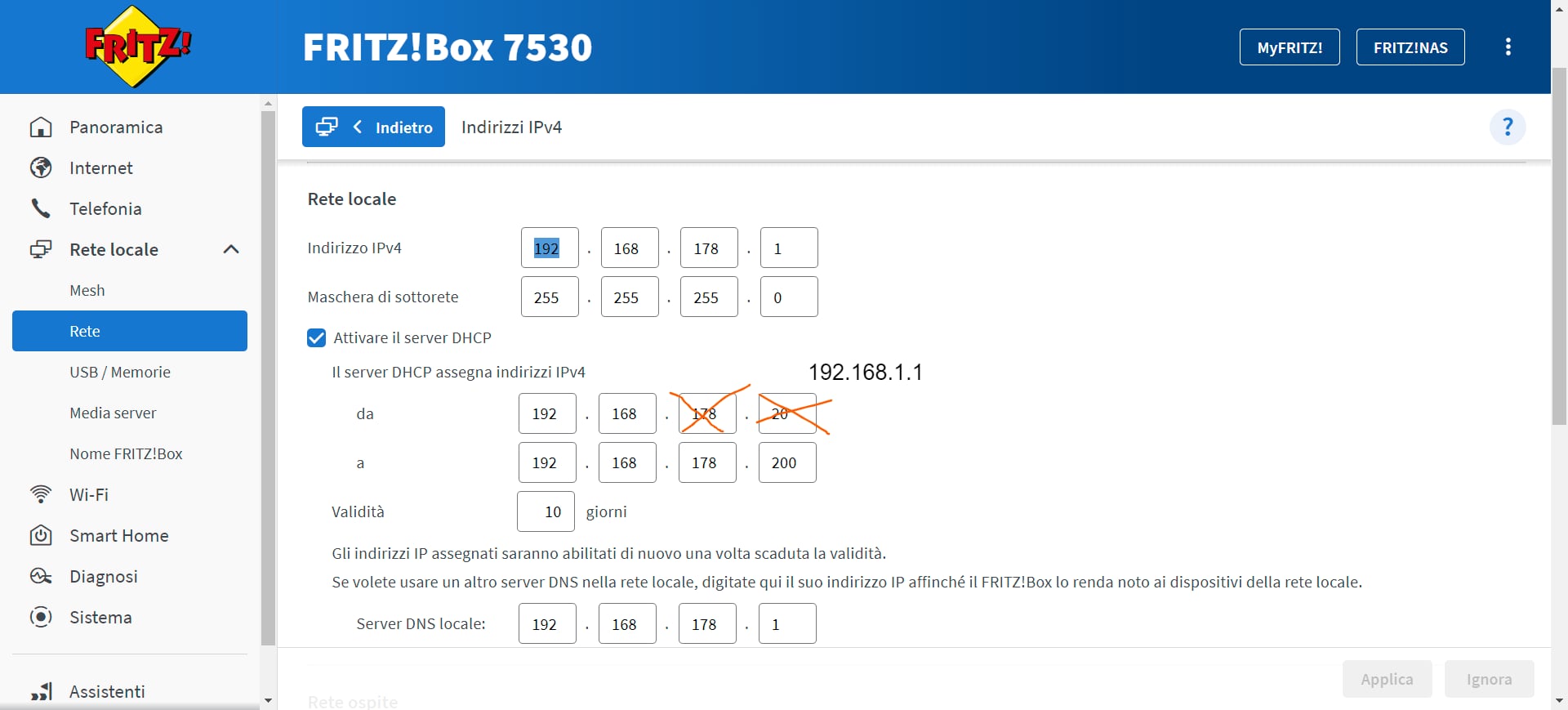Open Diagnosi menu

[104, 576]
